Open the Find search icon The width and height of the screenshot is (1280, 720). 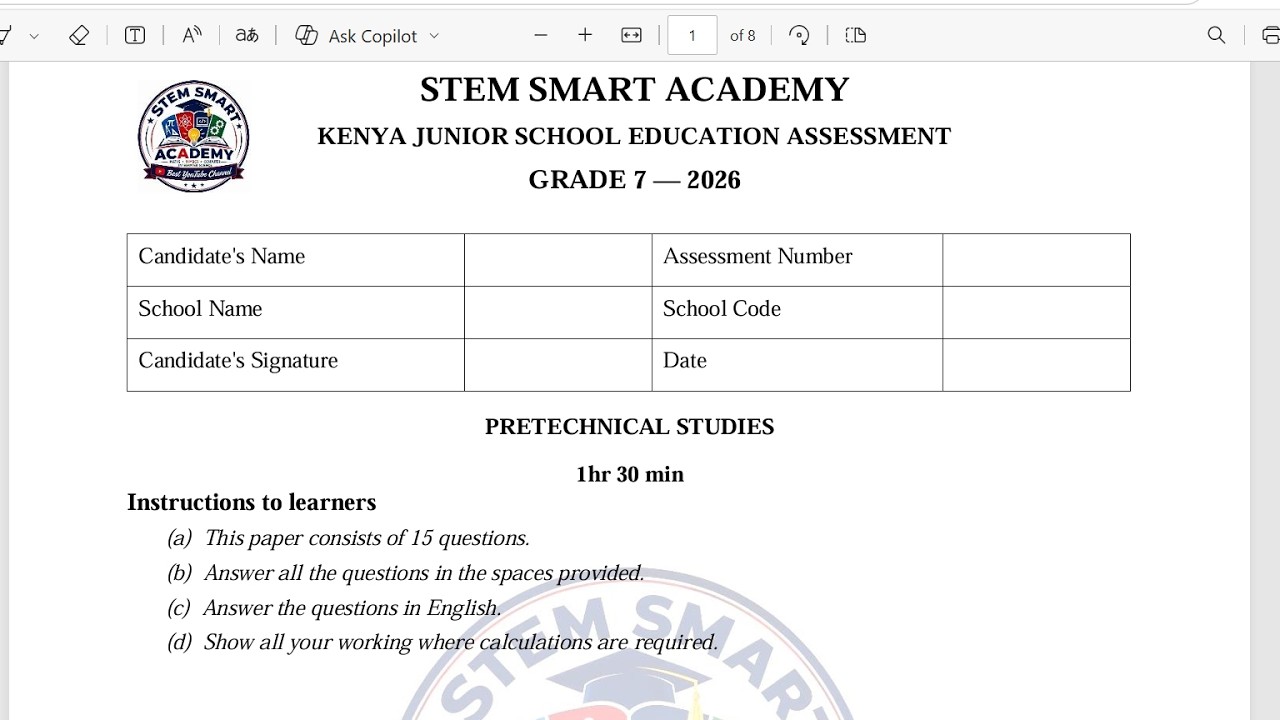(1216, 35)
